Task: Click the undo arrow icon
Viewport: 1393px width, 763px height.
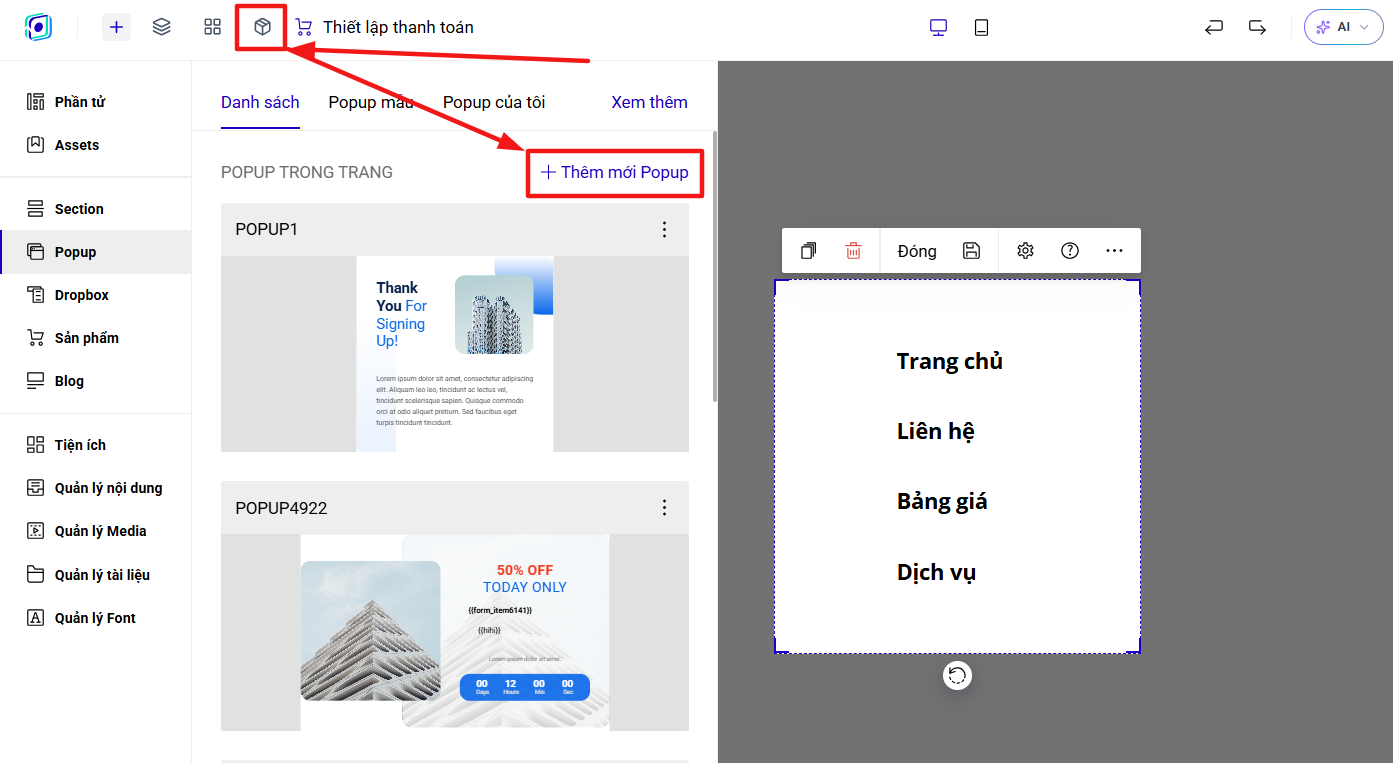Action: 1213,27
